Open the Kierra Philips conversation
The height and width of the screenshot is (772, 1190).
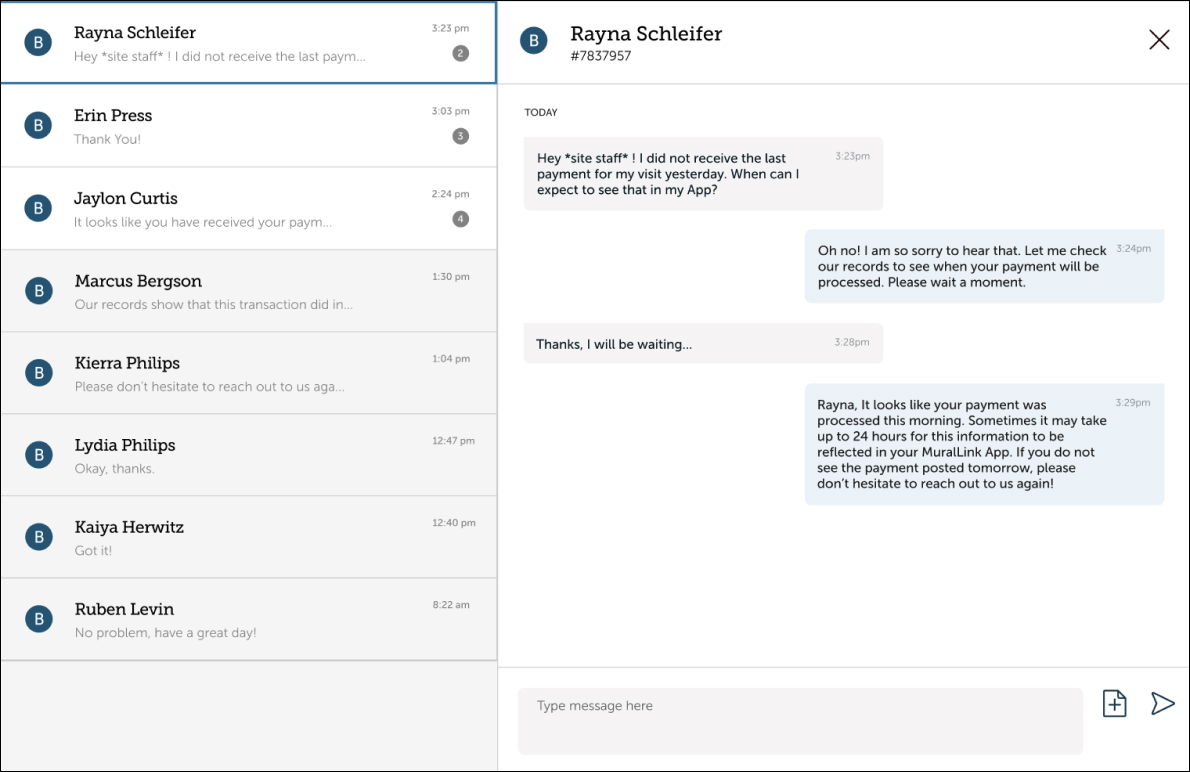point(248,373)
